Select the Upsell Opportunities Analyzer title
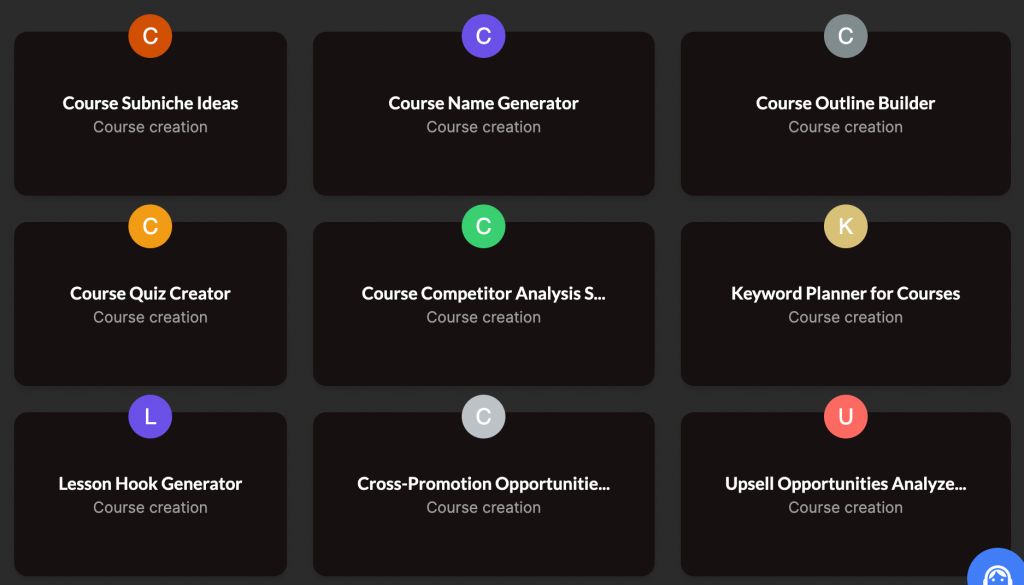The width and height of the screenshot is (1024, 585). [x=846, y=484]
